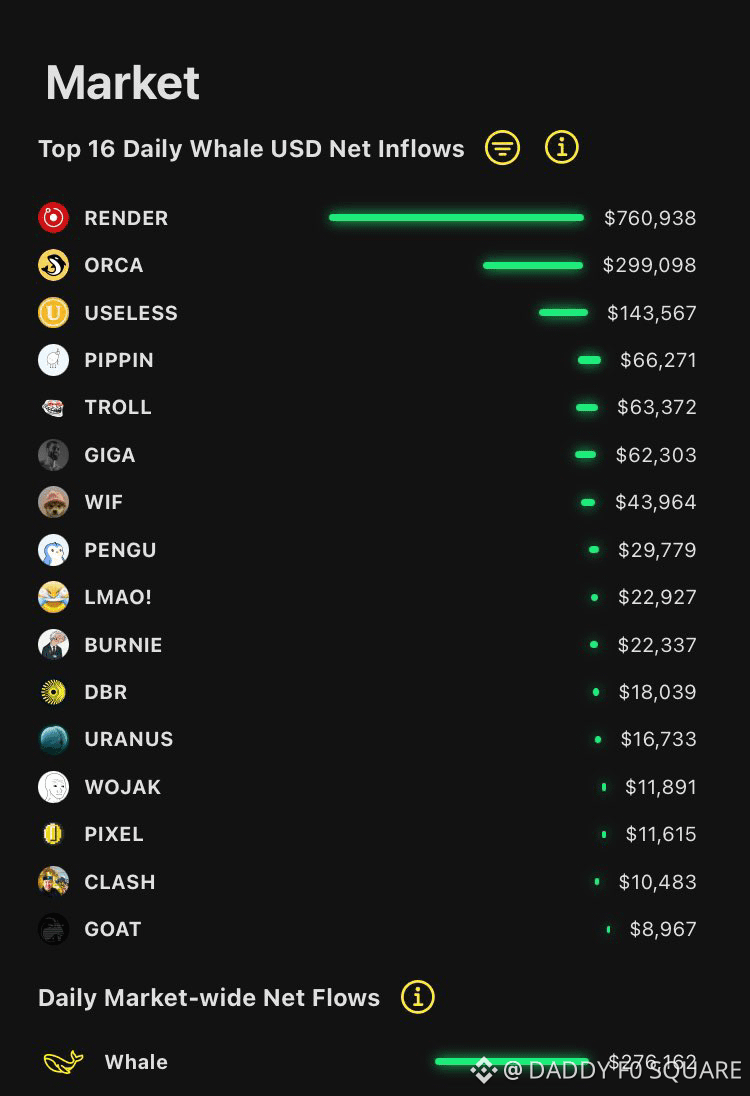The image size is (750, 1096).
Task: Click the Daily Market-wide Net Flows info icon
Action: pyautogui.click(x=418, y=997)
